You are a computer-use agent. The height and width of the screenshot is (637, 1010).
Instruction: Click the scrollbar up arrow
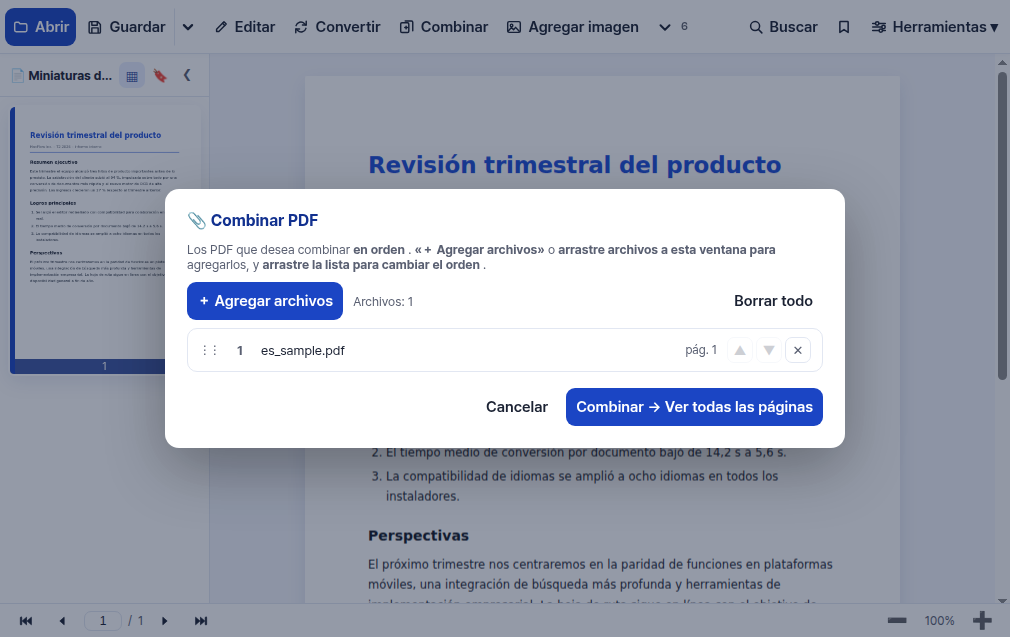click(1002, 62)
